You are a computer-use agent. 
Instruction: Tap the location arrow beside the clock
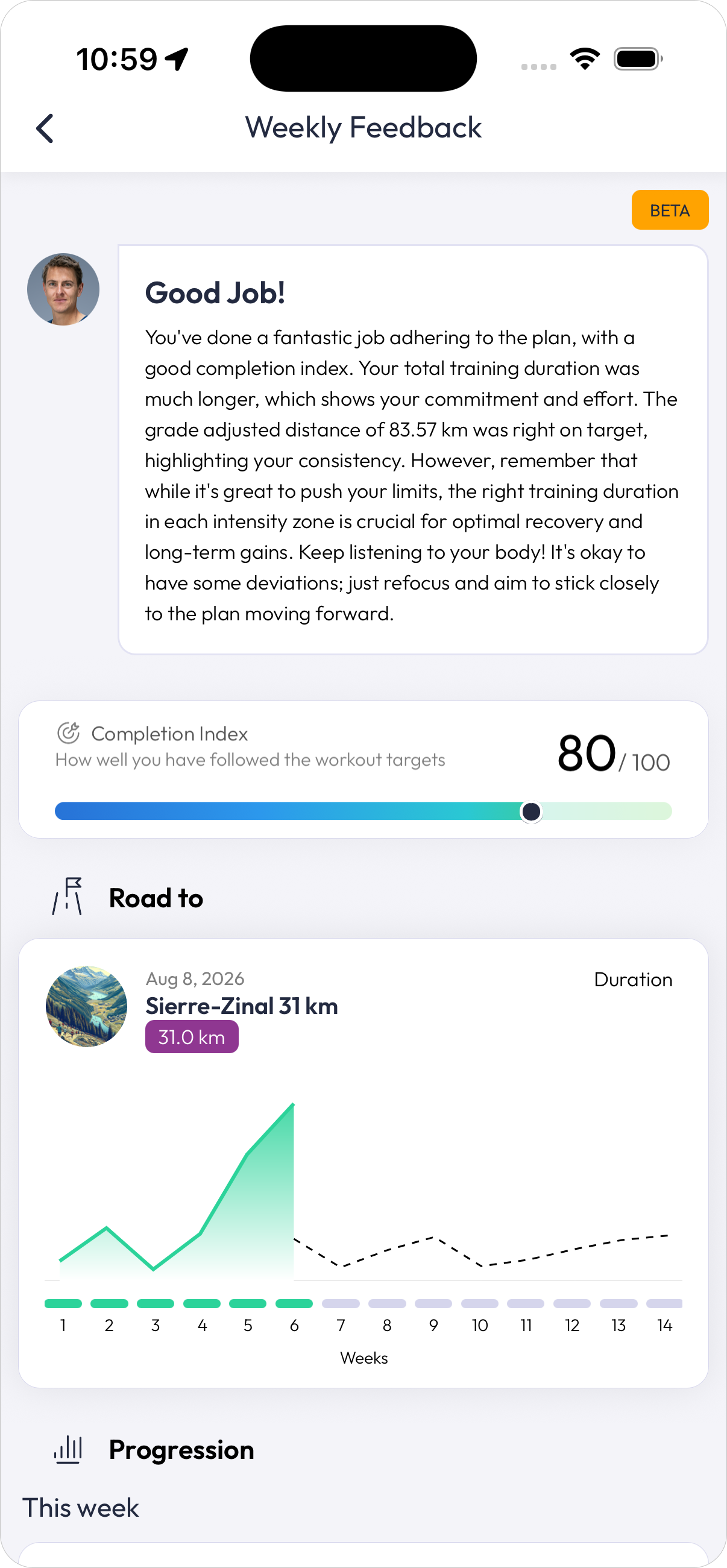pos(178,59)
